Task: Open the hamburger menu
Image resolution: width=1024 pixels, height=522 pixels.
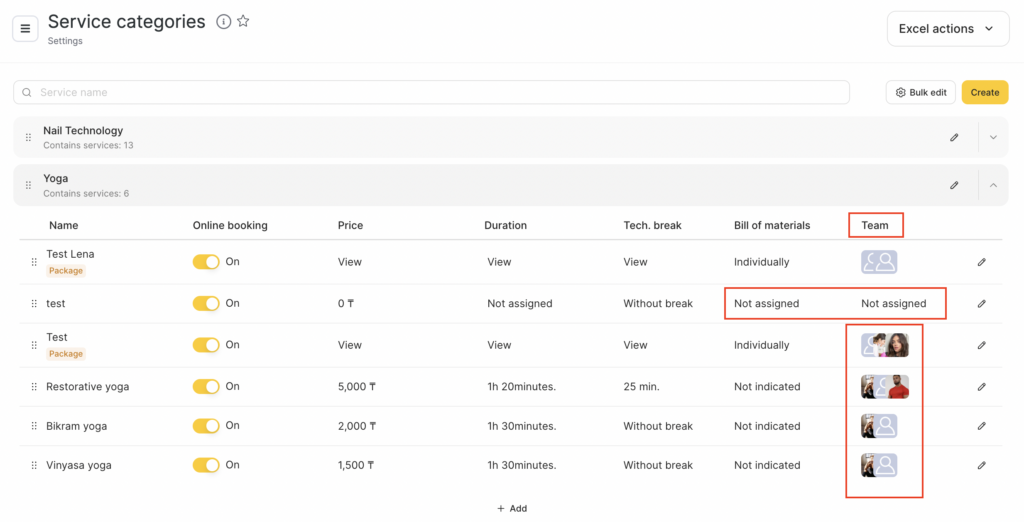Action: (x=25, y=29)
